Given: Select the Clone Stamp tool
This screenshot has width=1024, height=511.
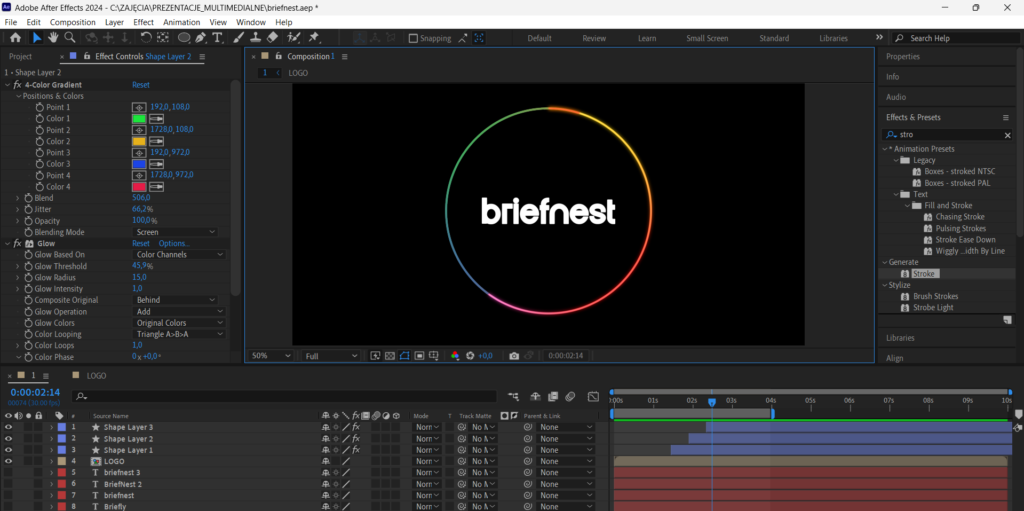Looking at the screenshot, I should [x=256, y=38].
